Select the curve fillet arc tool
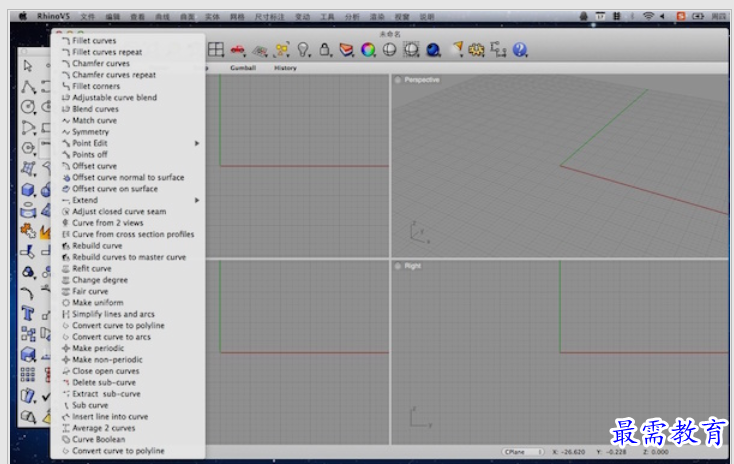The image size is (734, 464). point(28,293)
